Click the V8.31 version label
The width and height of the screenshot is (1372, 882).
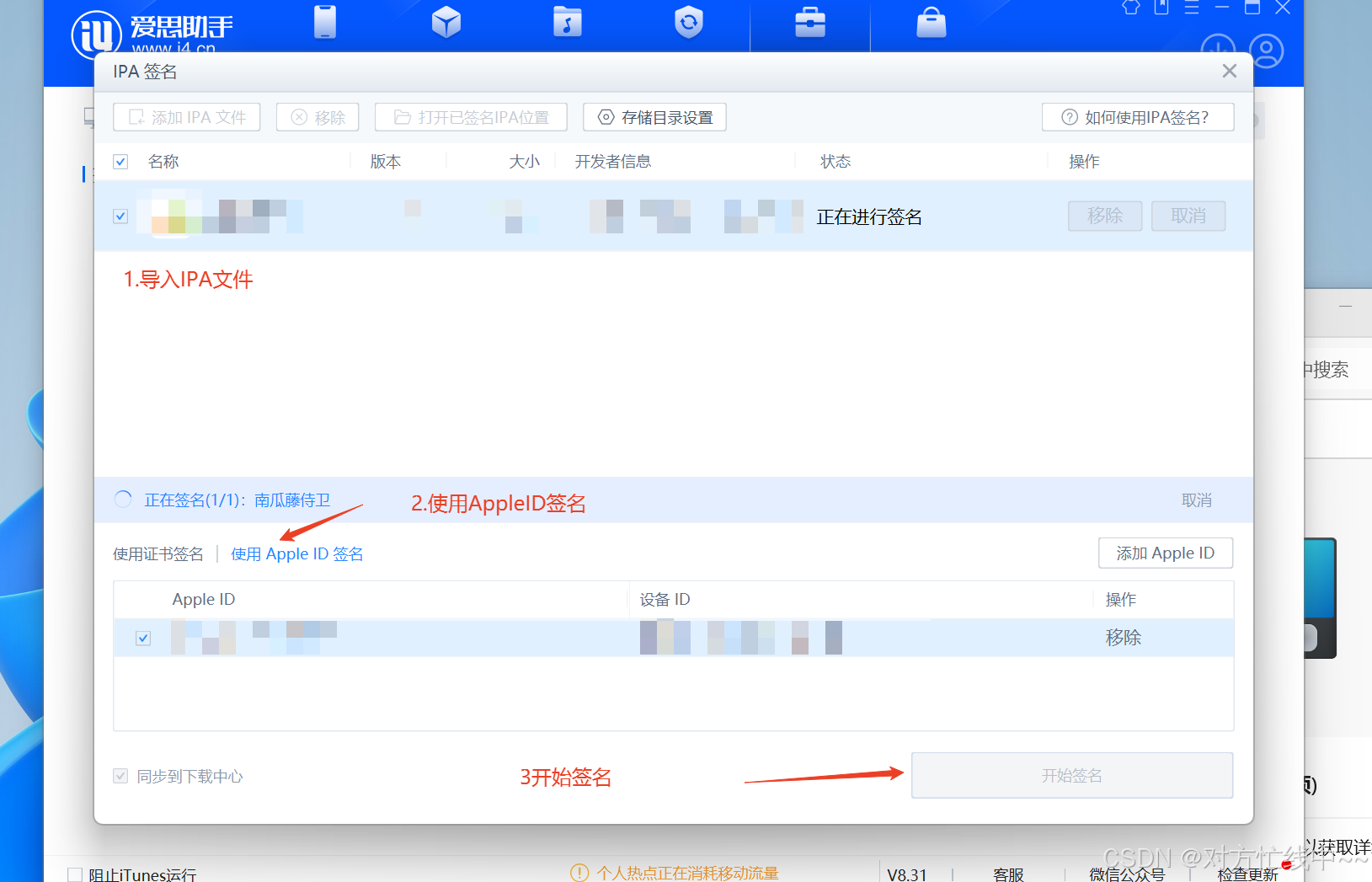click(907, 874)
